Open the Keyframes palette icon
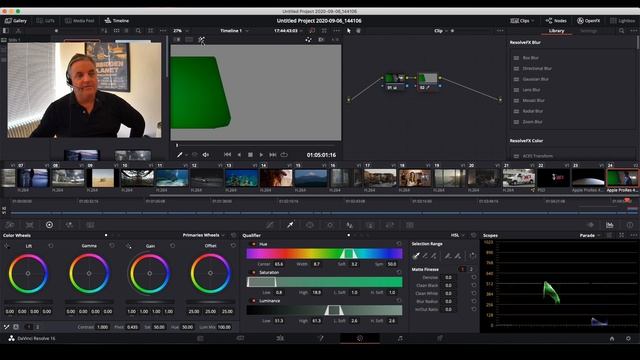Viewport: 640px width, 360px height. (x=590, y=225)
